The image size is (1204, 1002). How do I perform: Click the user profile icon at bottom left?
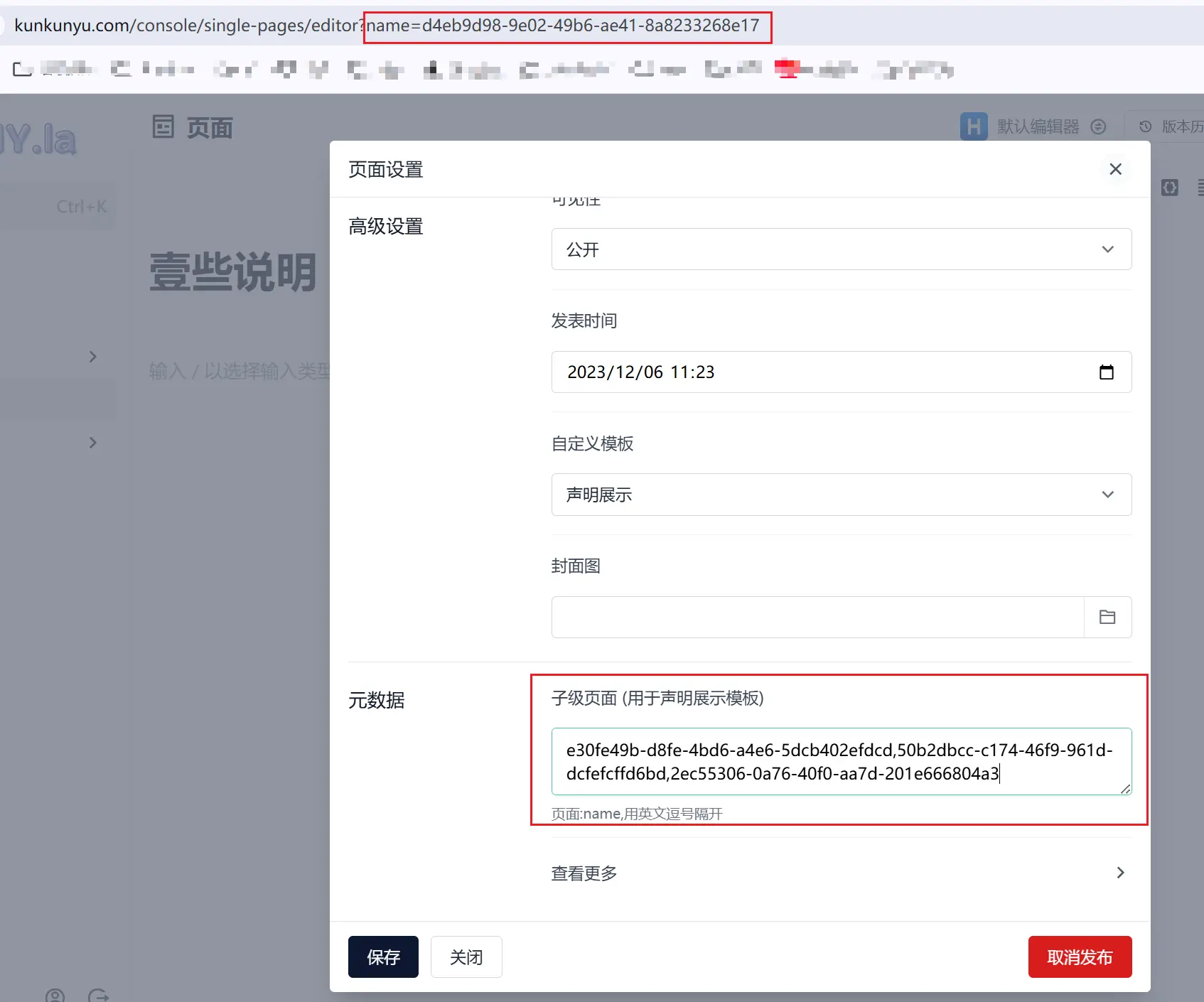click(55, 996)
